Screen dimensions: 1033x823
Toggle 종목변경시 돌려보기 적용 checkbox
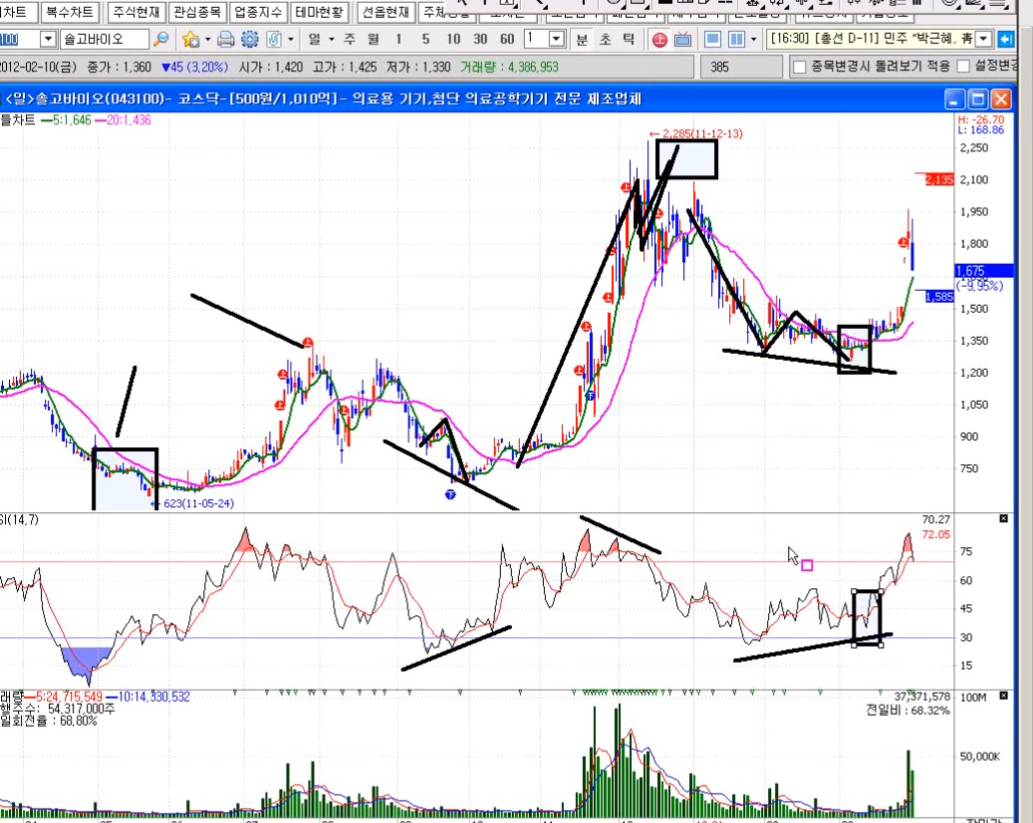(x=799, y=67)
